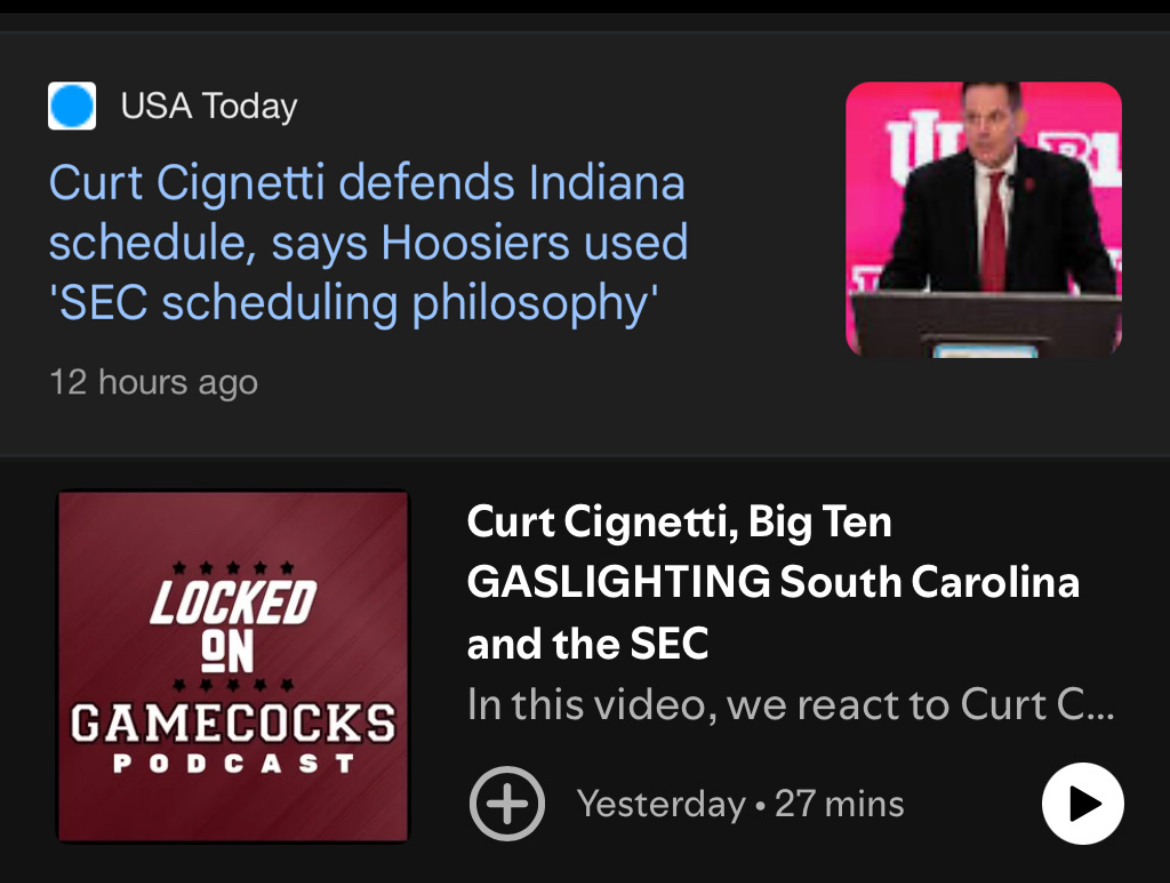The image size is (1170, 883).
Task: Click the star row above "LOCKED ON"
Action: click(233, 567)
